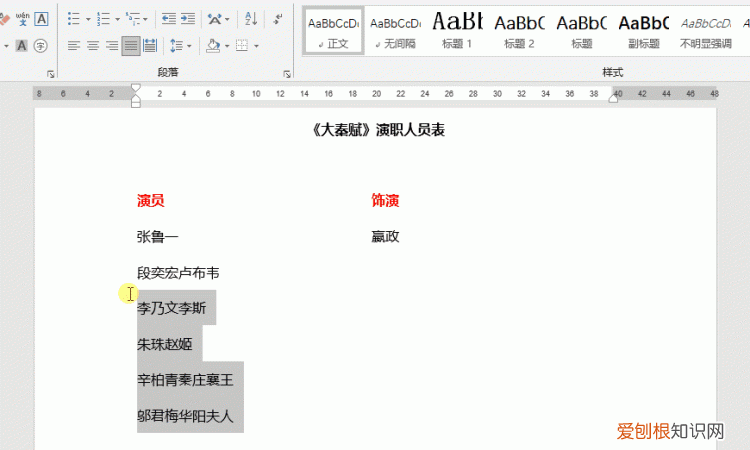Open the phonetic guide (wén) tool

click(x=22, y=19)
